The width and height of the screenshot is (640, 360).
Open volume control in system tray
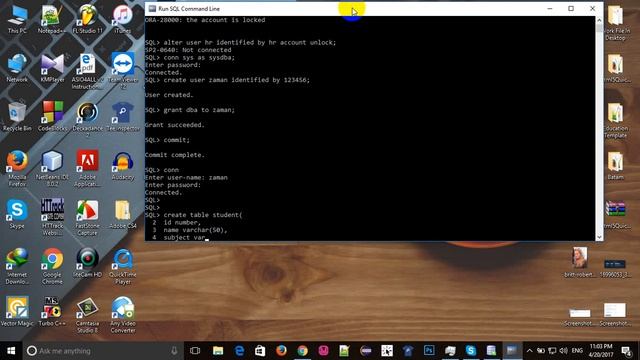564,351
